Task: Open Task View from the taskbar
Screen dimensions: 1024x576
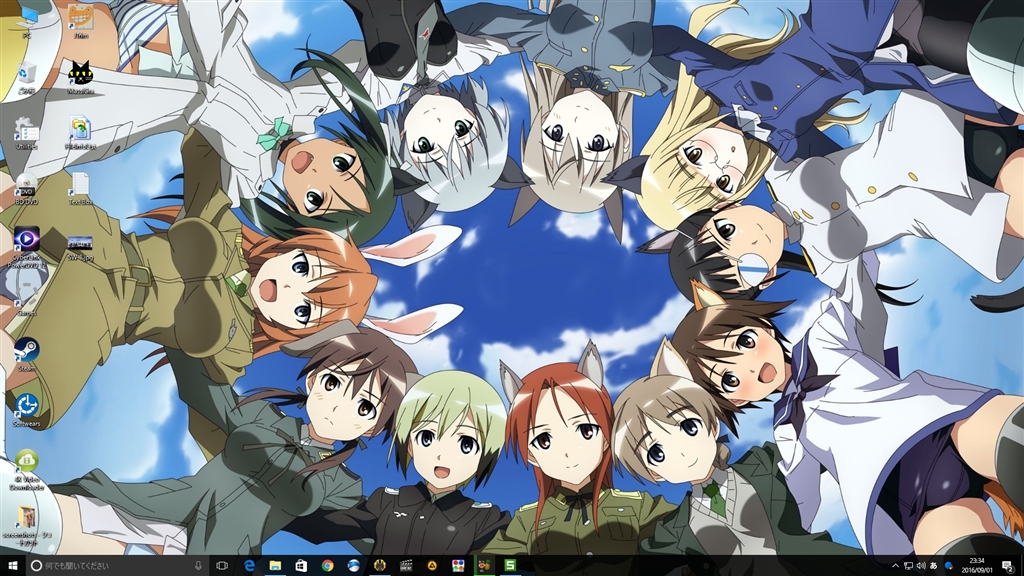Action: (222, 566)
